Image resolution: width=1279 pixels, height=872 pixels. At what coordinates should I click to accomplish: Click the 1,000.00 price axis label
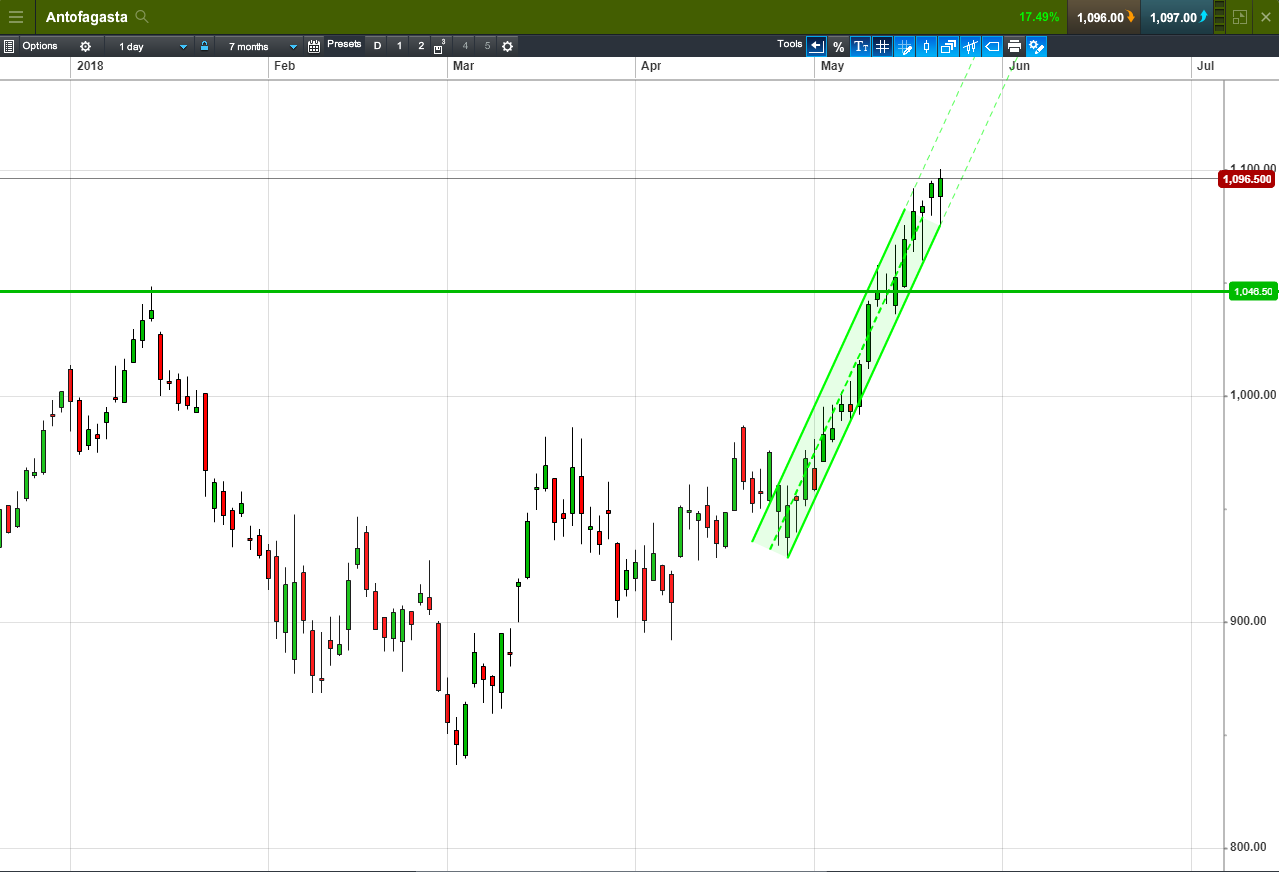pos(1253,395)
